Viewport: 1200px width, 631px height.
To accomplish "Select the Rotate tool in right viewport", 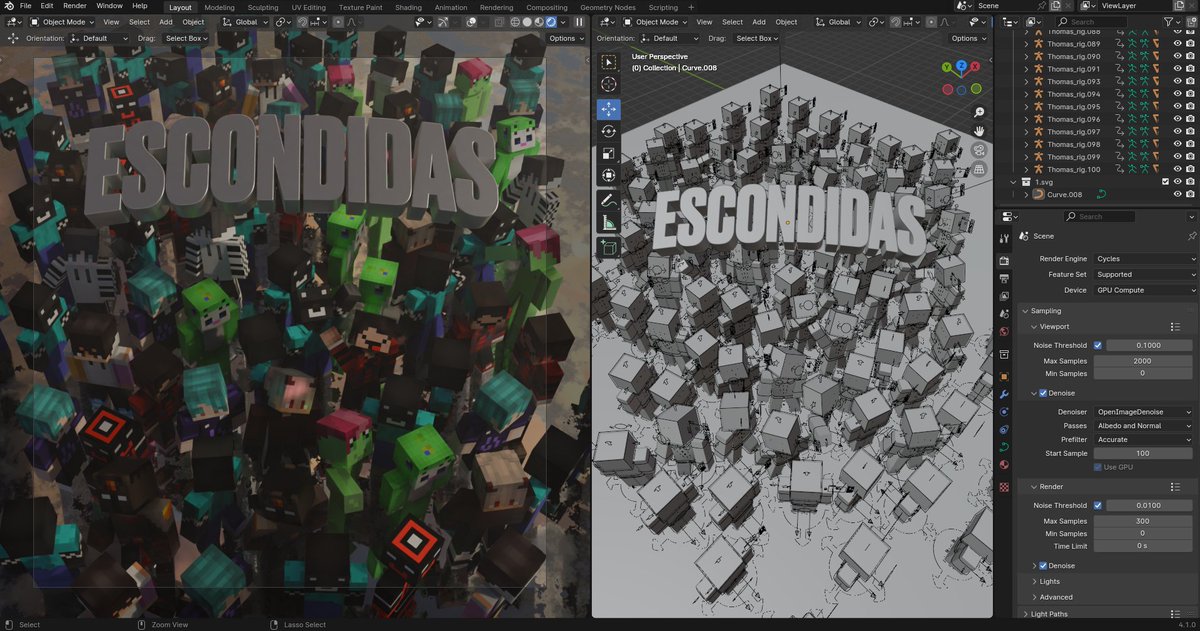I will [608, 131].
